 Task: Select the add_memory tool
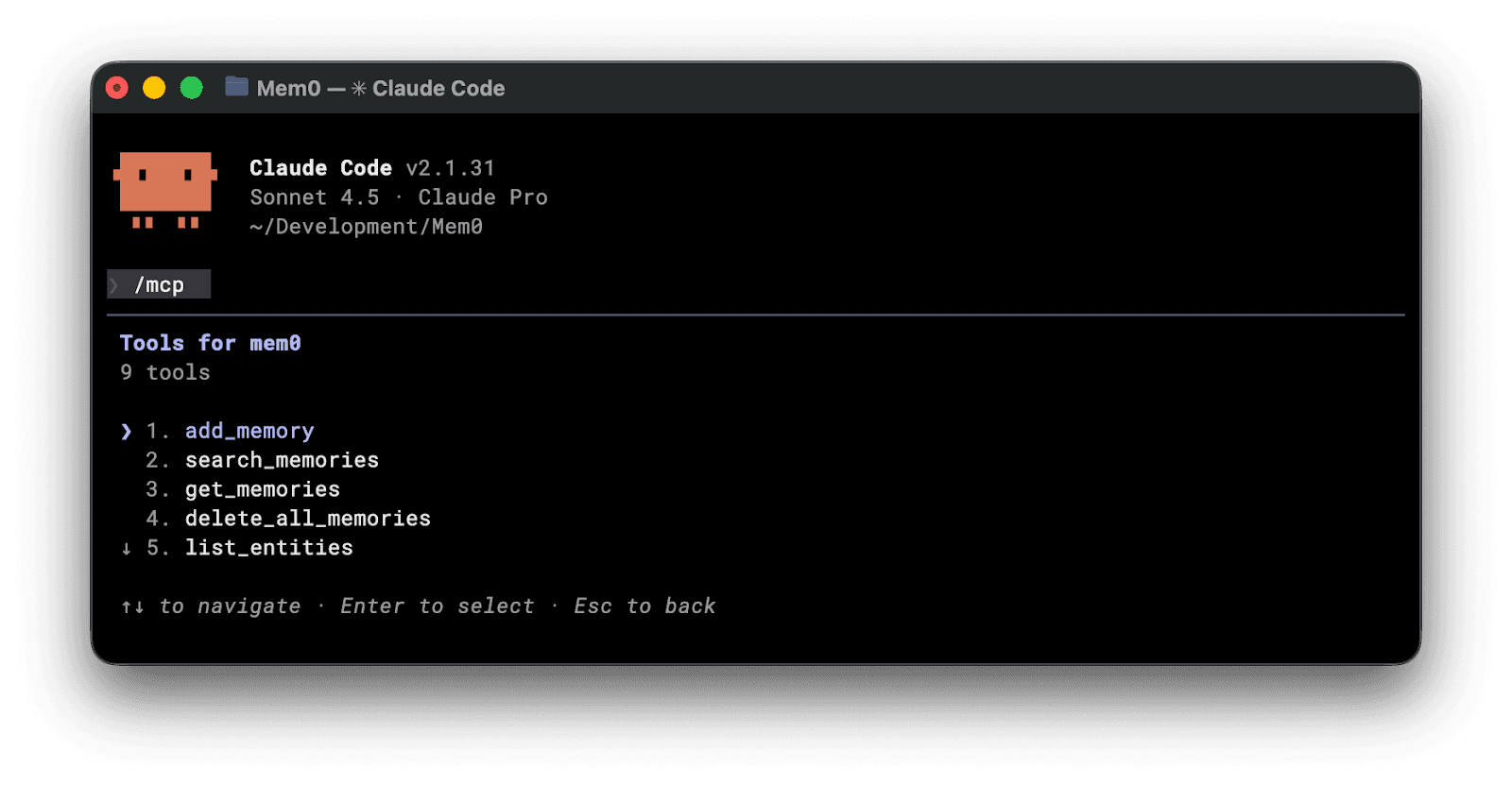tap(249, 431)
